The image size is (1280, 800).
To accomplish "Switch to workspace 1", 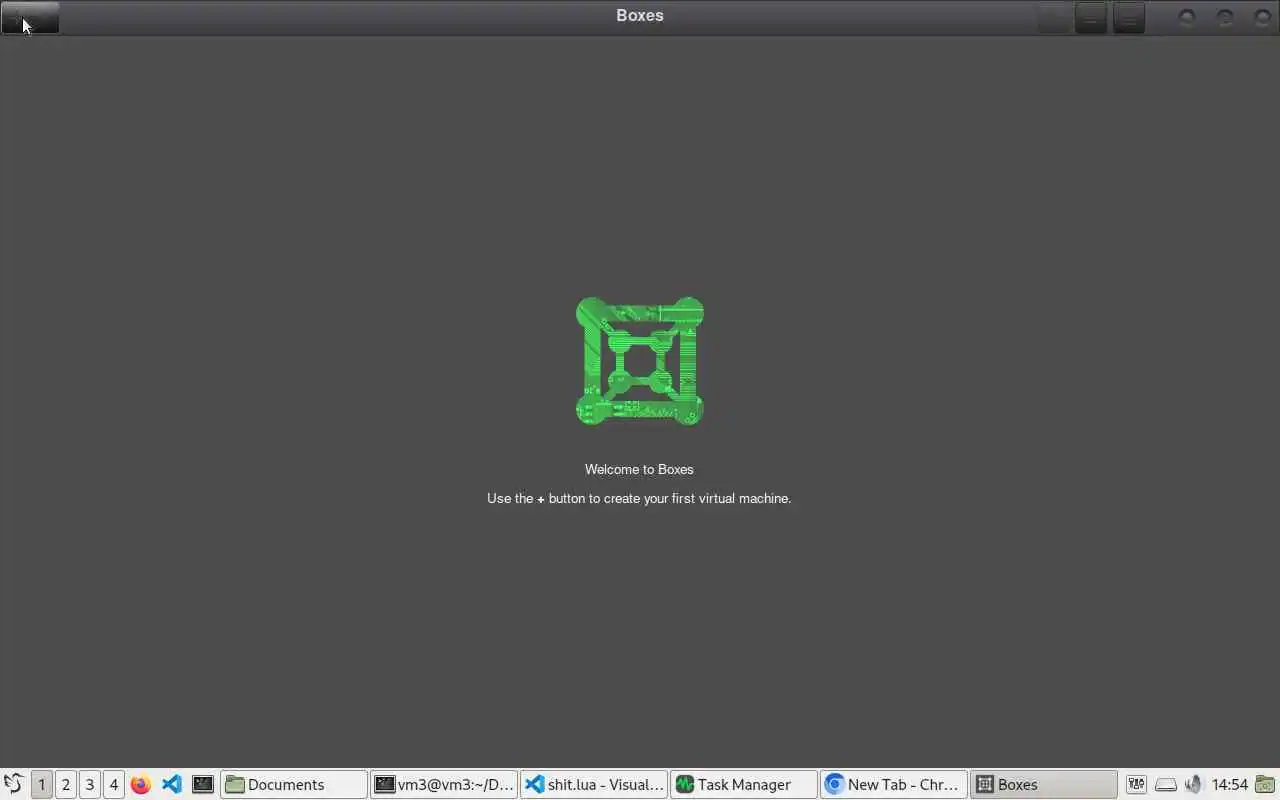I will pos(42,784).
